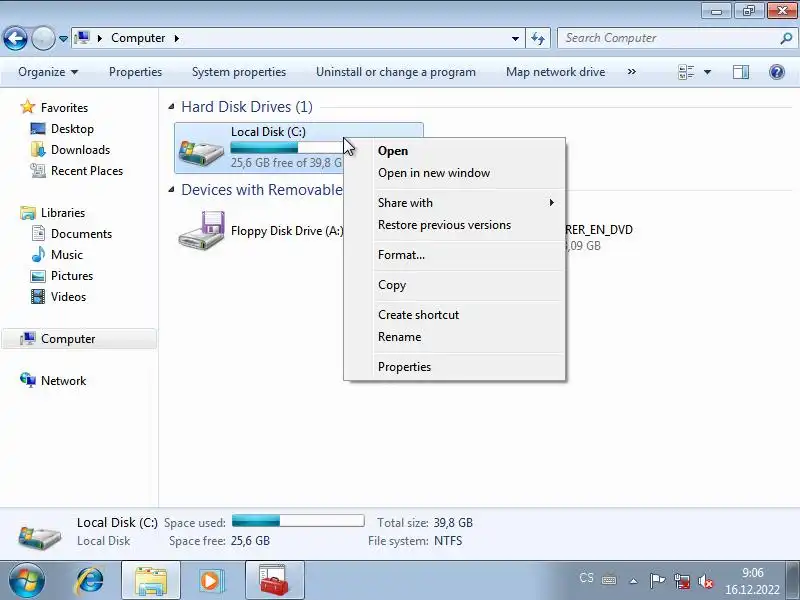The height and width of the screenshot is (600, 800).
Task: Open the Music library
Action: [66, 255]
